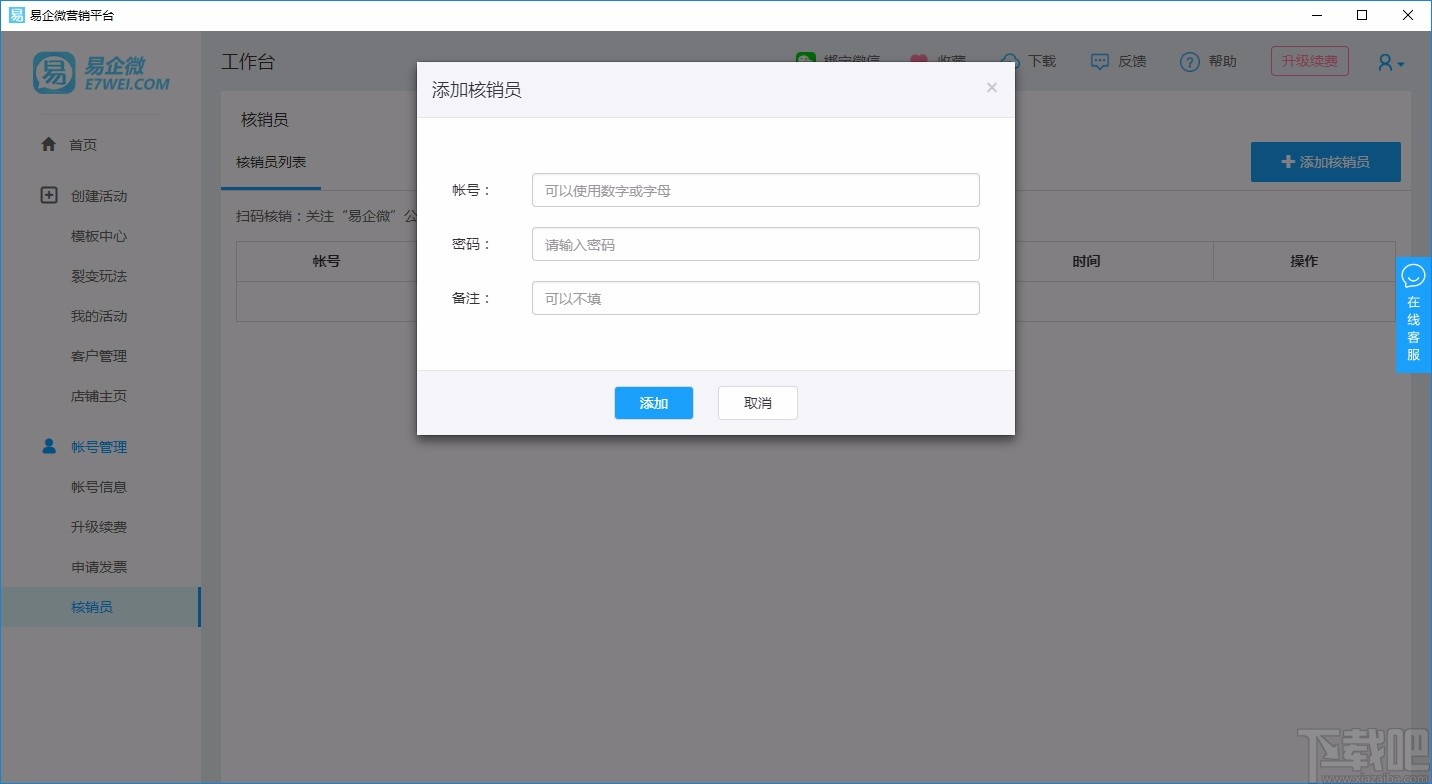Screen dimensions: 1432x784
Task: Click the red heart favorites icon
Action: click(x=919, y=61)
